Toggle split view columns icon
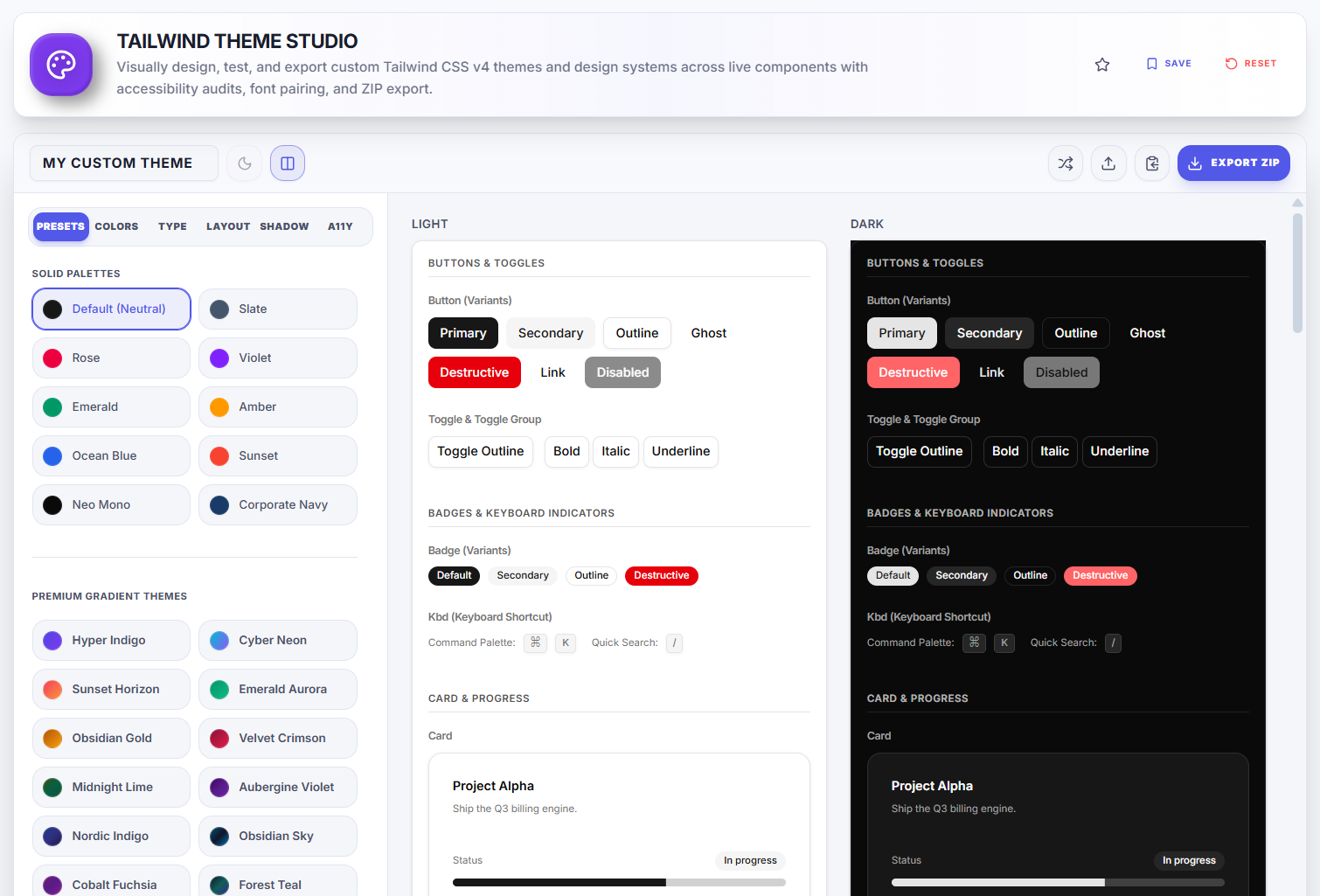This screenshot has width=1320, height=896. click(288, 163)
